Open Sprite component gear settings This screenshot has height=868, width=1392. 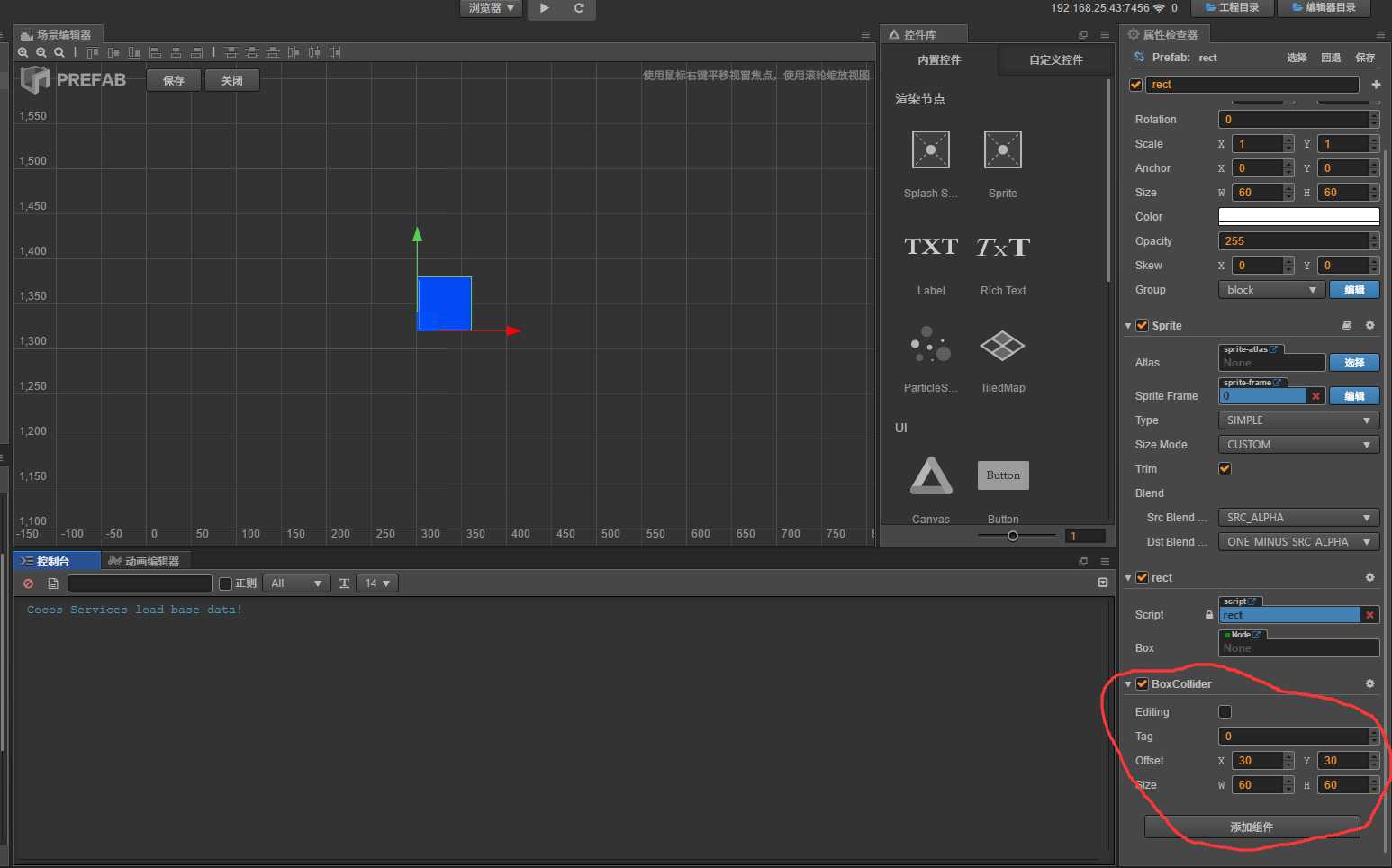[x=1370, y=325]
